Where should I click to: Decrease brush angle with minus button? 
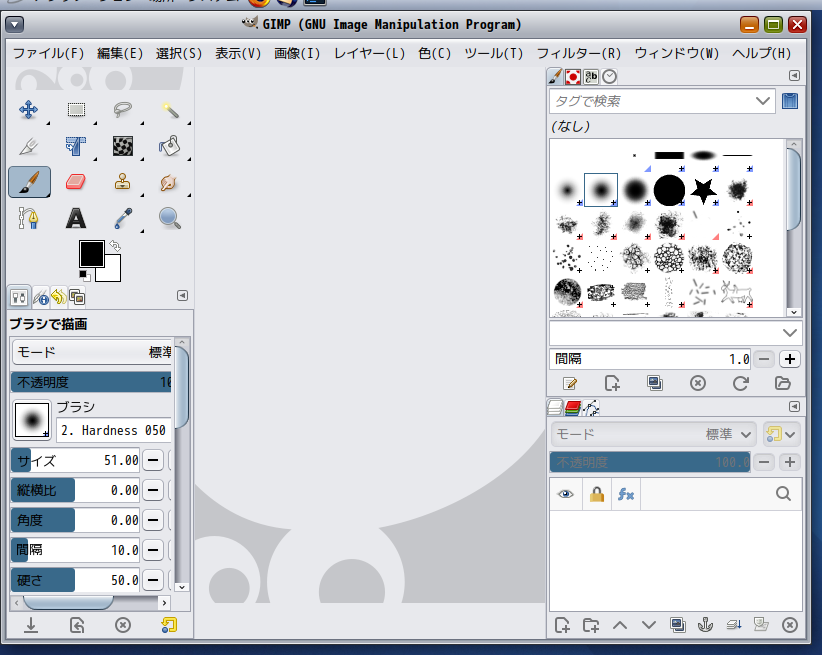pos(153,520)
